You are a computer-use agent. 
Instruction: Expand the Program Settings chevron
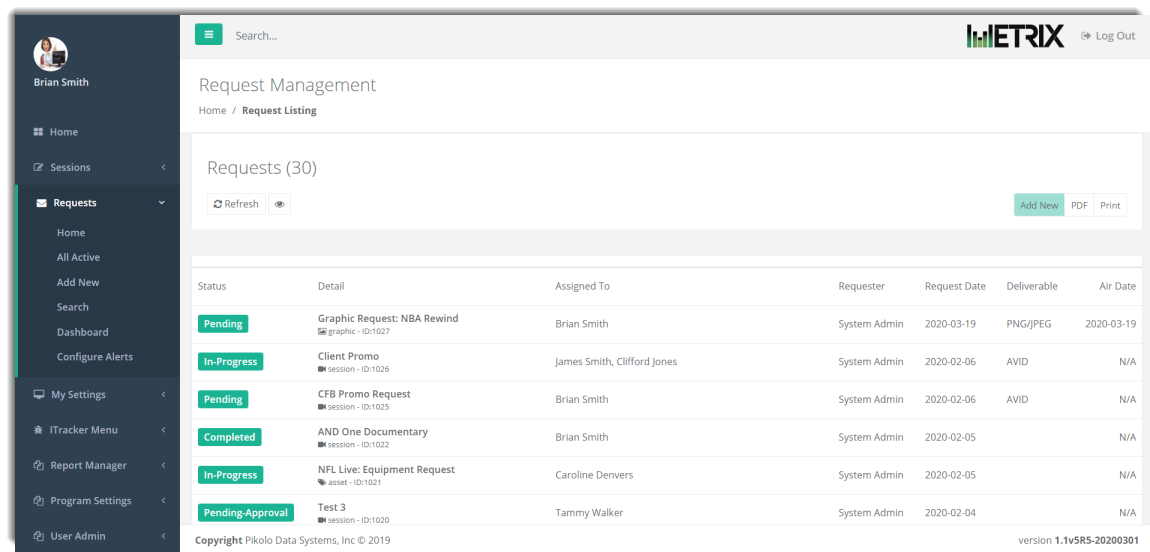coord(163,501)
